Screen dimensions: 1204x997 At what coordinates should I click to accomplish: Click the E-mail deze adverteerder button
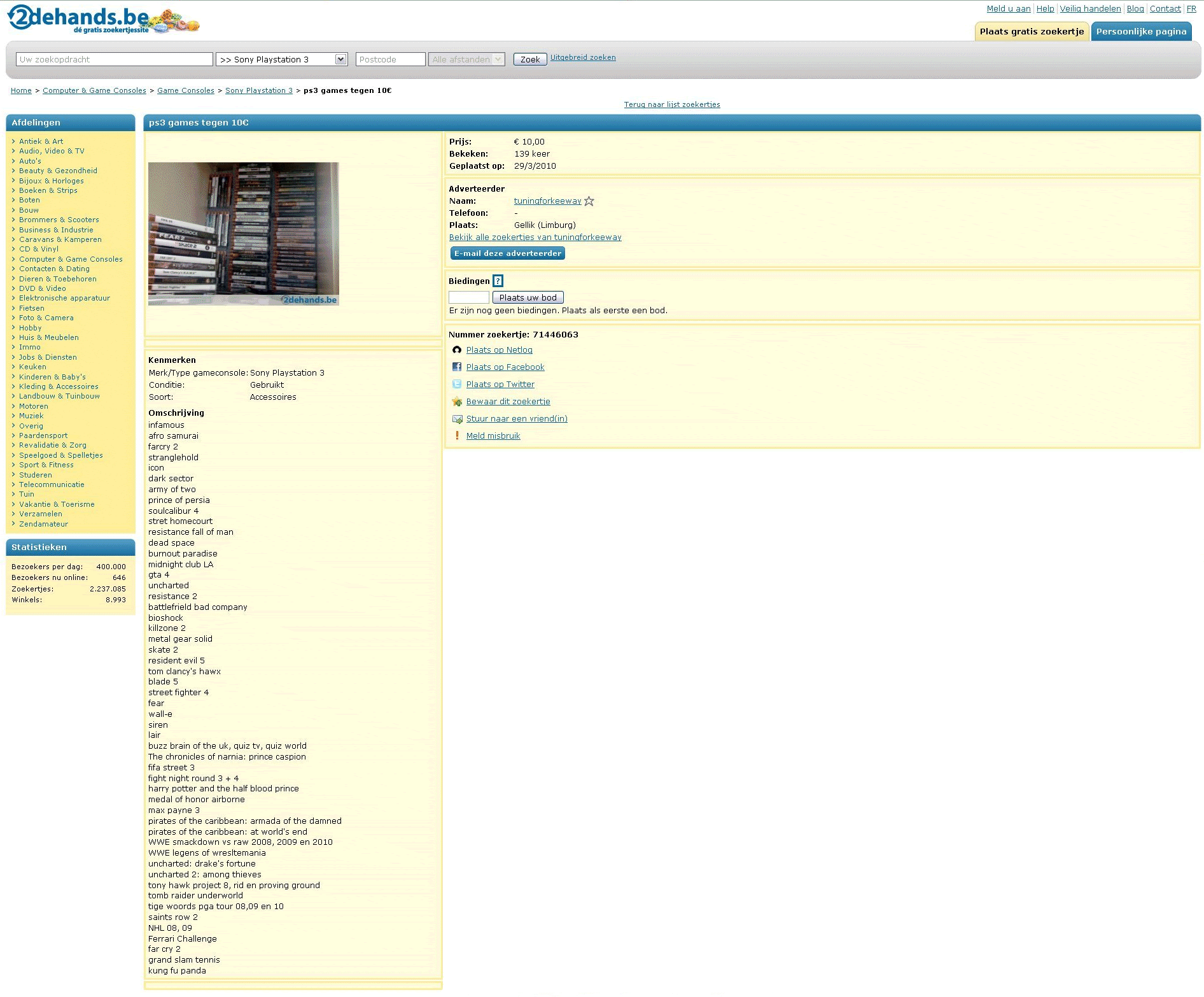508,253
